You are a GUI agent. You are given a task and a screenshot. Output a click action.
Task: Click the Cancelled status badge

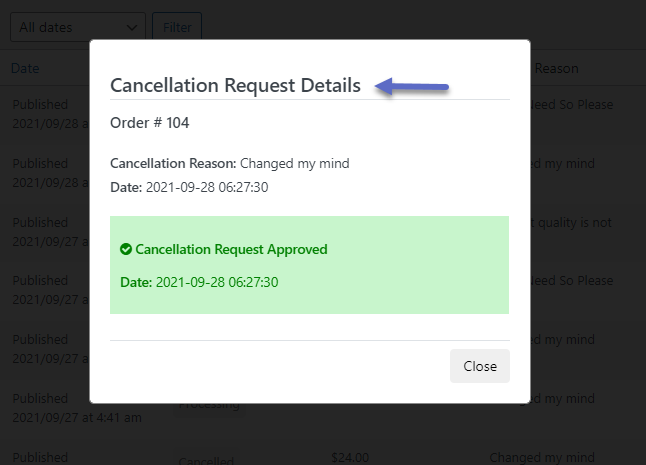click(206, 459)
